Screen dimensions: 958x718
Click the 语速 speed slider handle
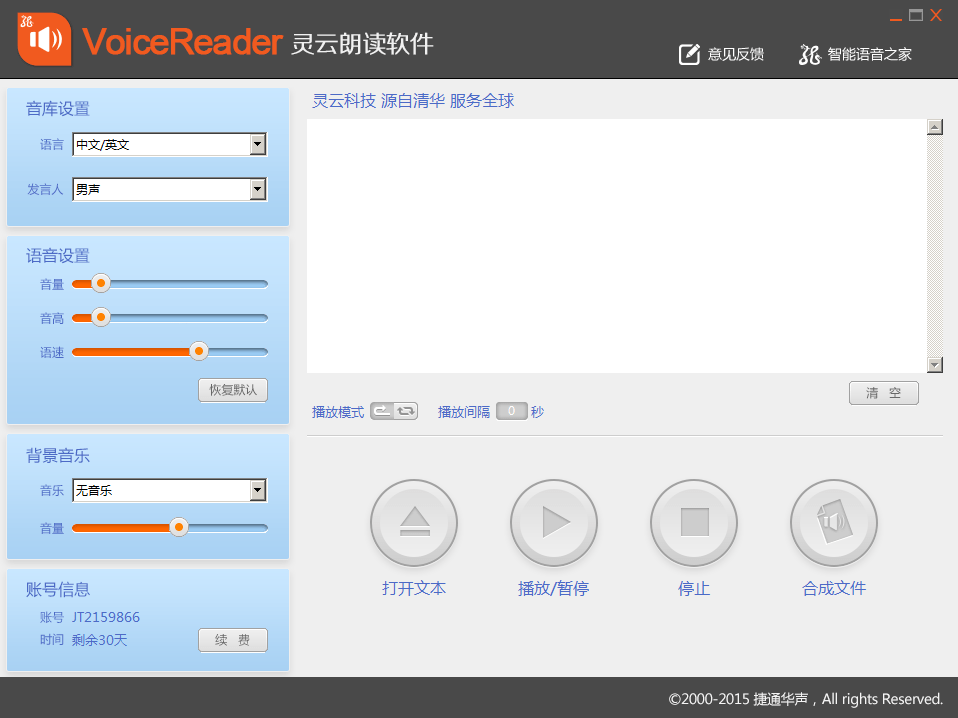click(x=199, y=351)
